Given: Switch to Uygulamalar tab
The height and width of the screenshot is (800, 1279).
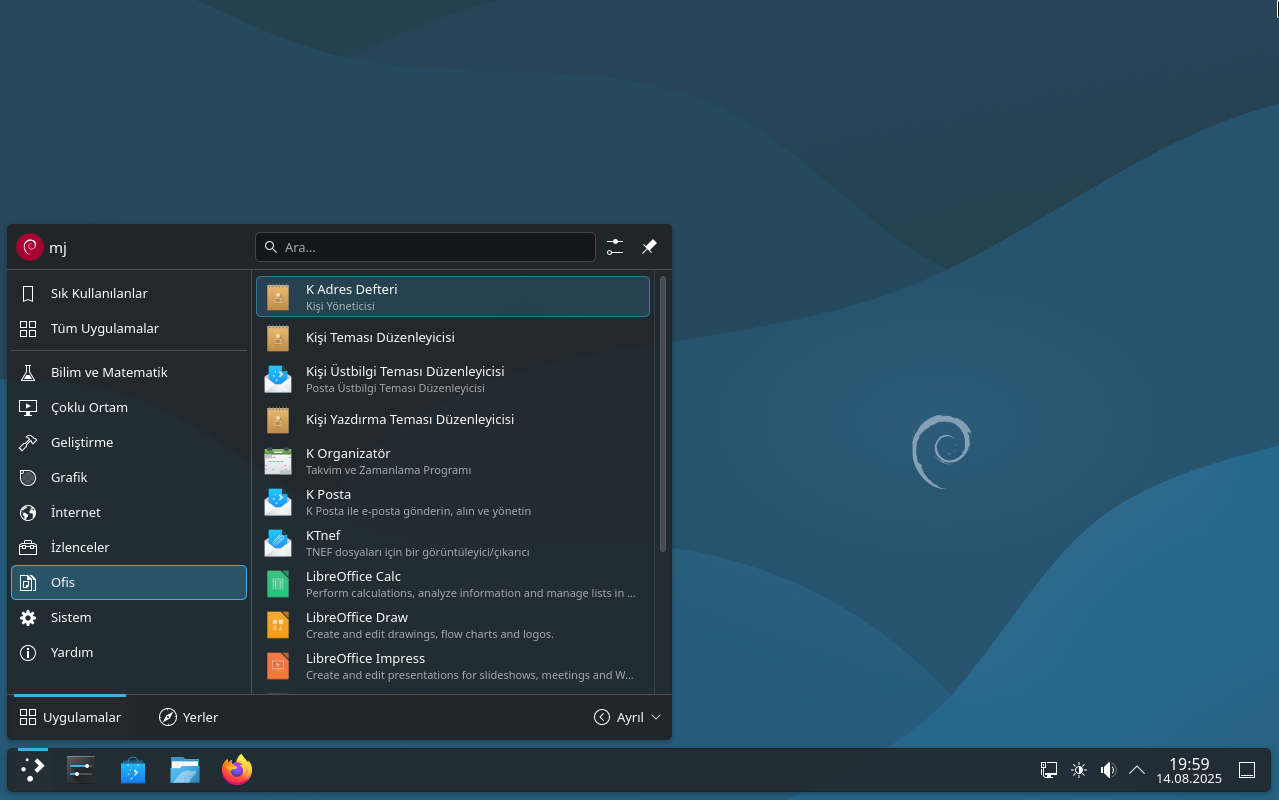Looking at the screenshot, I should 70,718.
